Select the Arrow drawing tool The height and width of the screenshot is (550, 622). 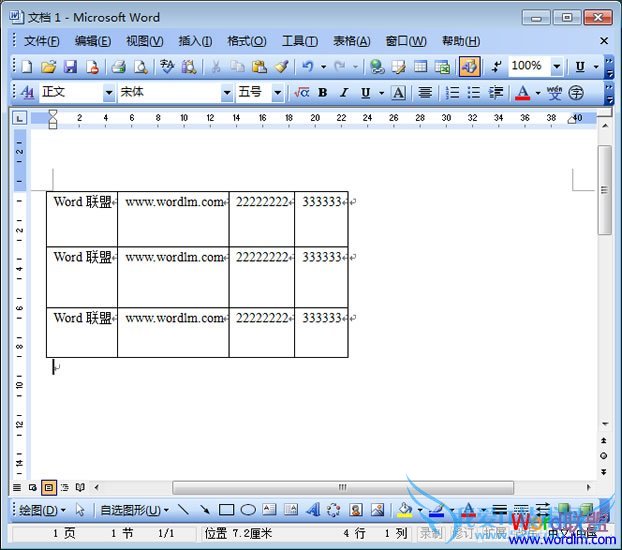pyautogui.click(x=205, y=510)
